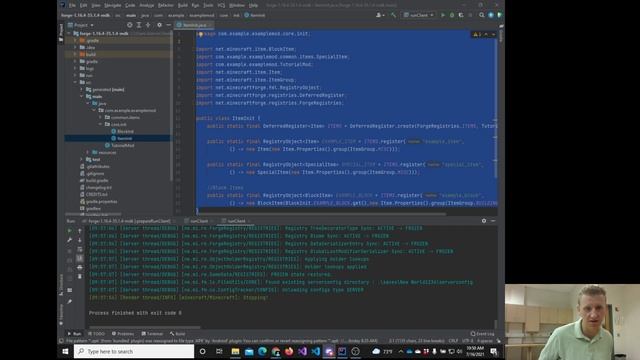The height and width of the screenshot is (360, 640).
Task: Open the Build menu
Action: point(183,5)
